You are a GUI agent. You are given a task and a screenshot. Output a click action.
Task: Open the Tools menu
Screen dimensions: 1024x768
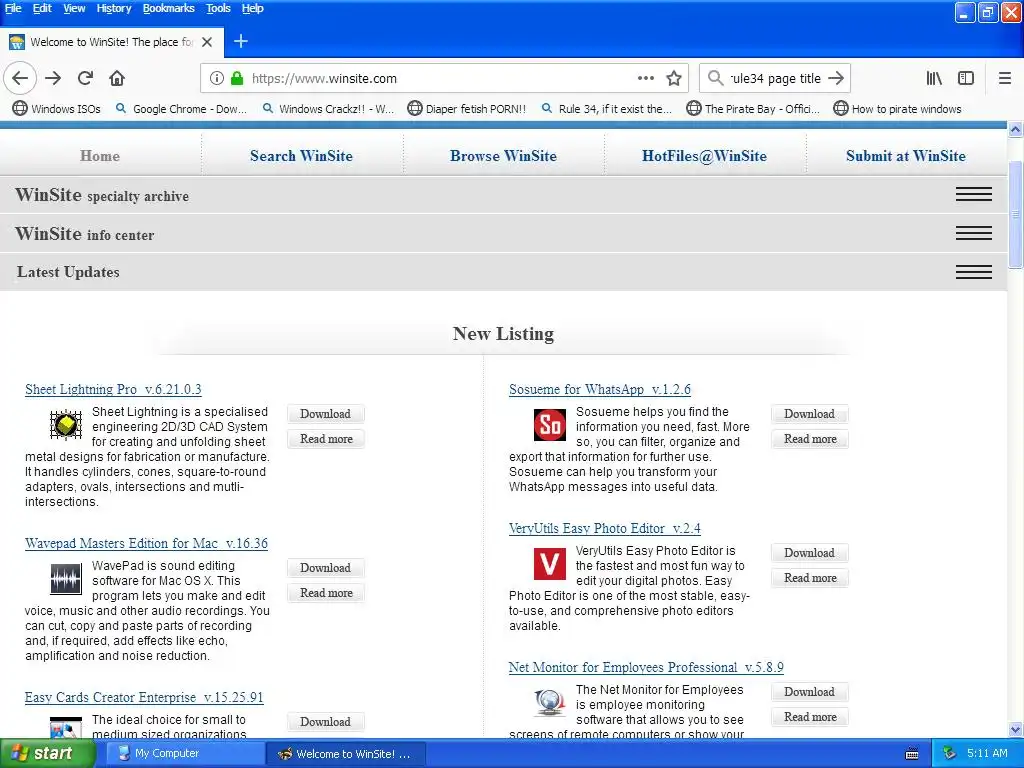click(218, 8)
